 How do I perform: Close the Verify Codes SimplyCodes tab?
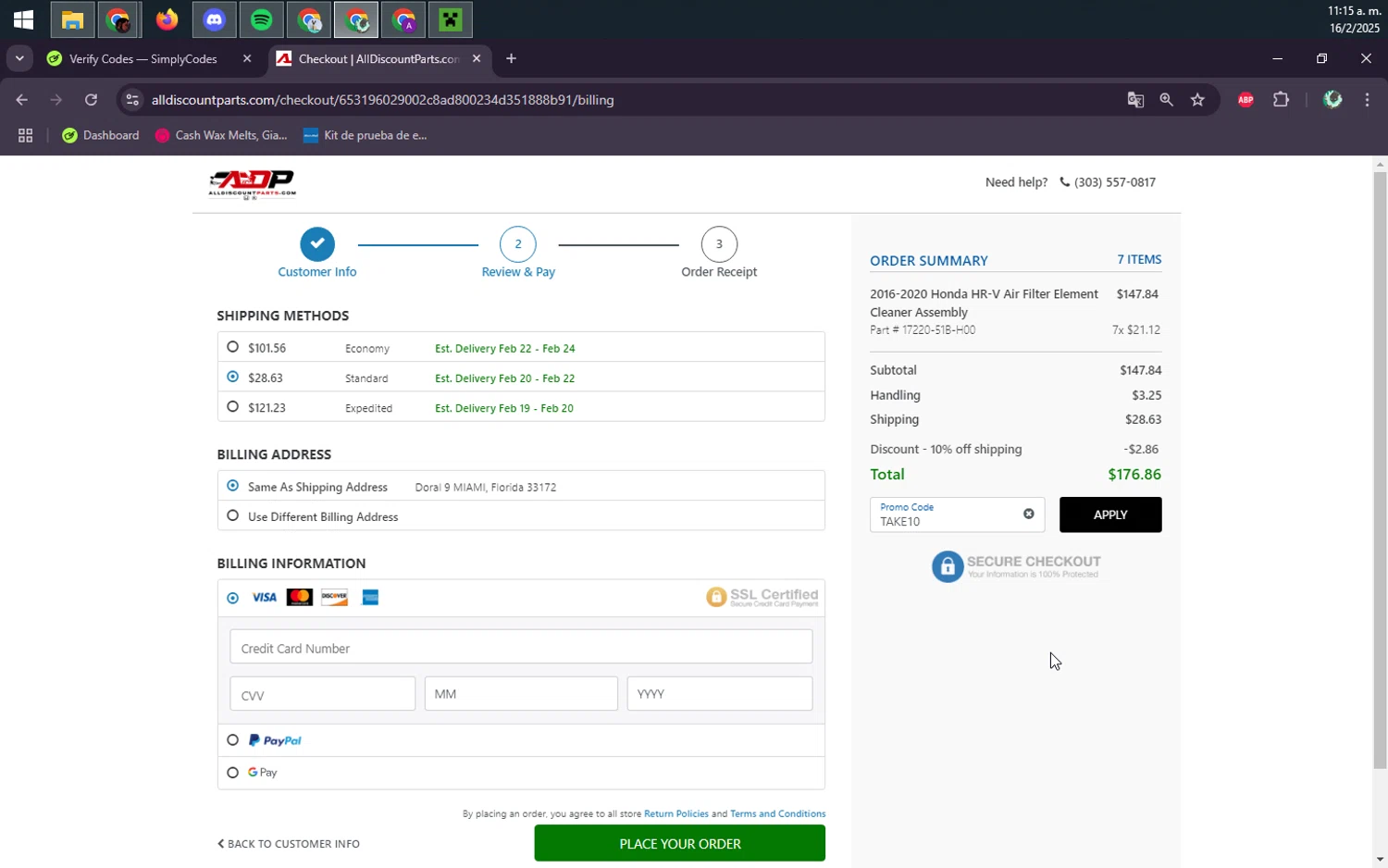pos(247,59)
